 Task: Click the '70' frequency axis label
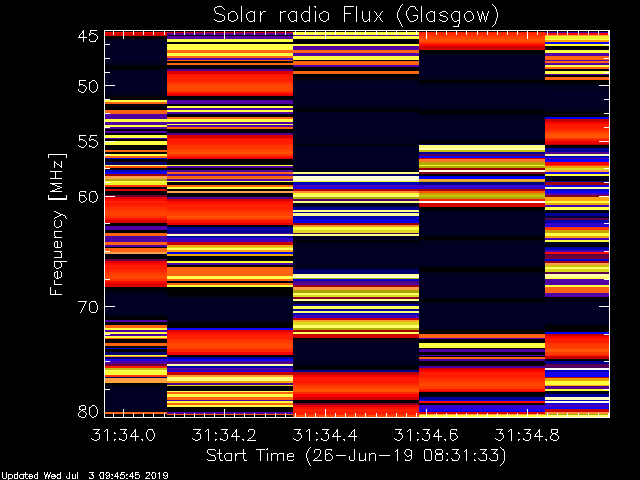coord(88,307)
